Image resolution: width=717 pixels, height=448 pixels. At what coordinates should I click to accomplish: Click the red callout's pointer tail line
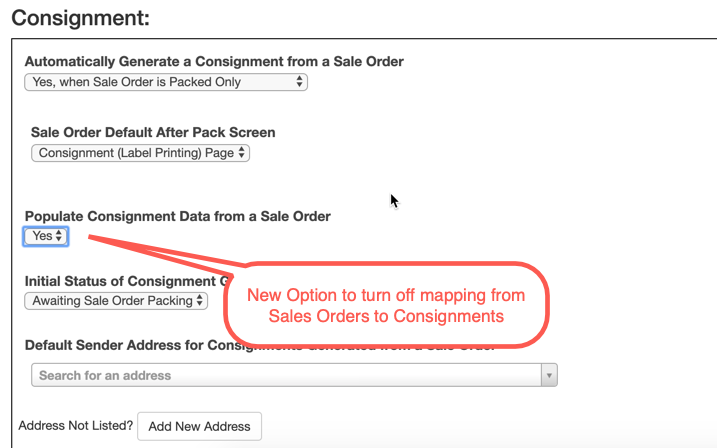(x=160, y=252)
